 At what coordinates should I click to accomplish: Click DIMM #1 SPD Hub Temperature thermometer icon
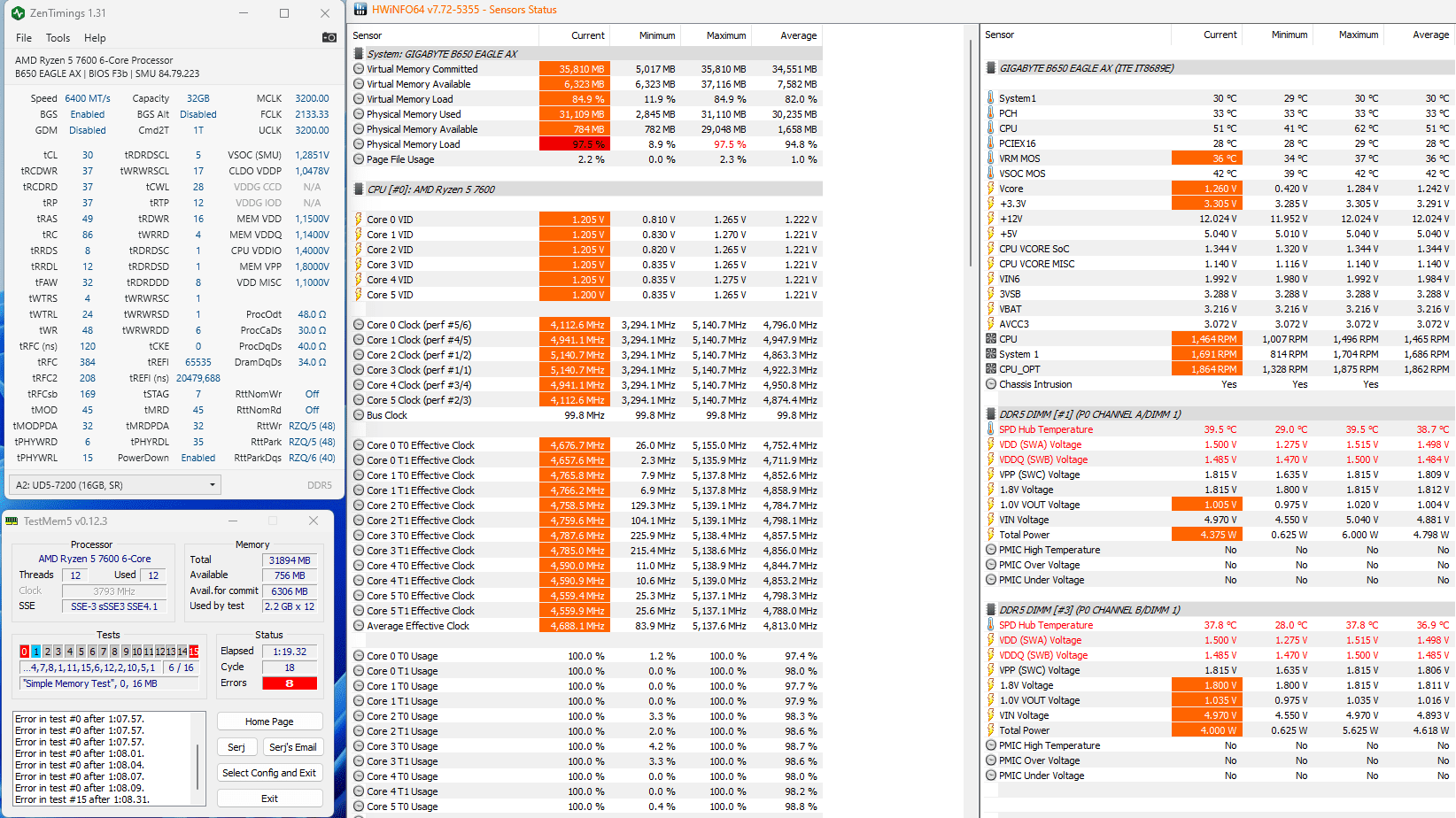[991, 429]
